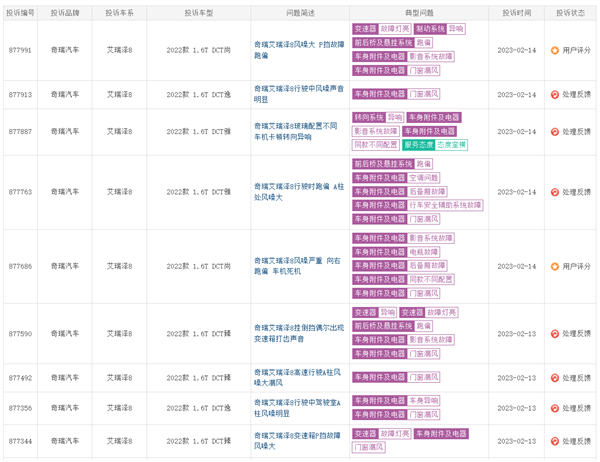Open complaint link 奇瑞艾瑞泽8高速行驶A柱风噪大漏风
The image size is (600, 462).
pyautogui.click(x=297, y=377)
